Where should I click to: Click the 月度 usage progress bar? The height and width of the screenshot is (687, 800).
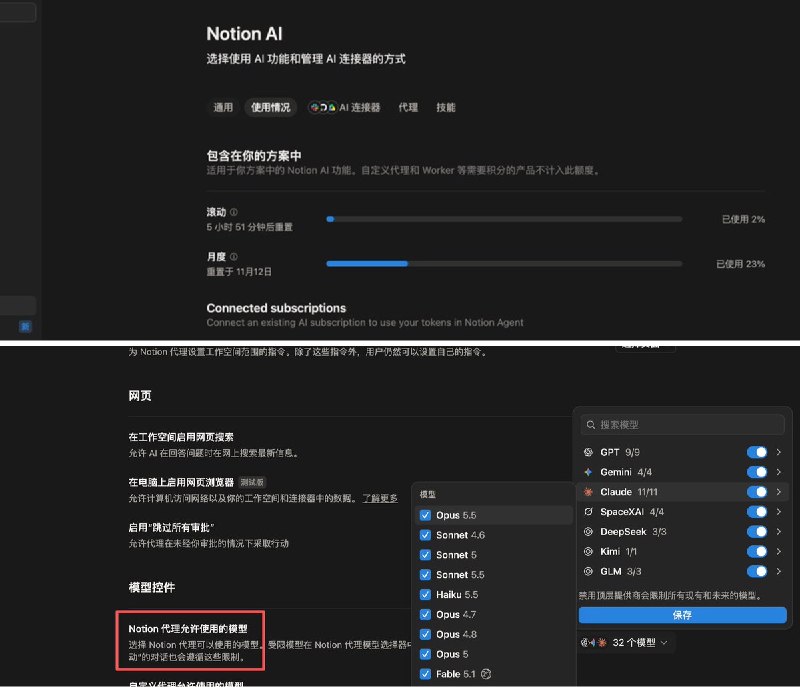point(504,264)
